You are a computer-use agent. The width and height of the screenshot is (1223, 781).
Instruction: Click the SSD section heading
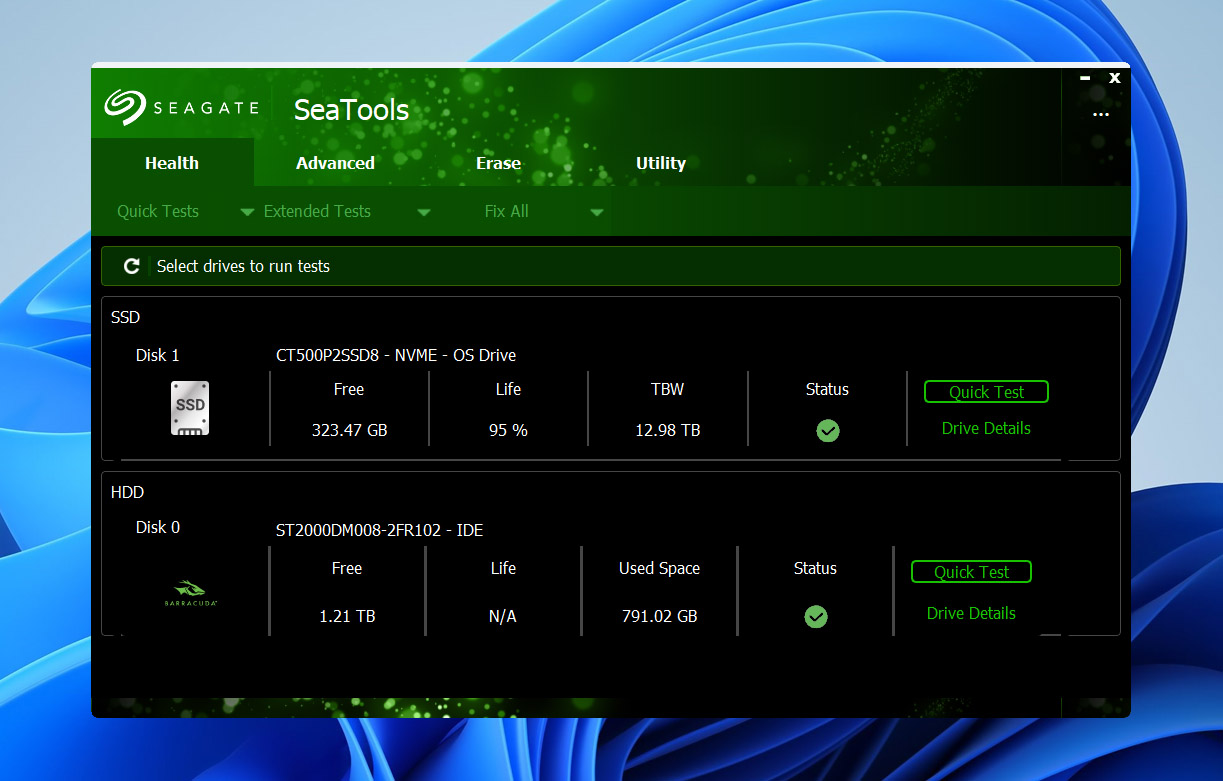click(126, 317)
